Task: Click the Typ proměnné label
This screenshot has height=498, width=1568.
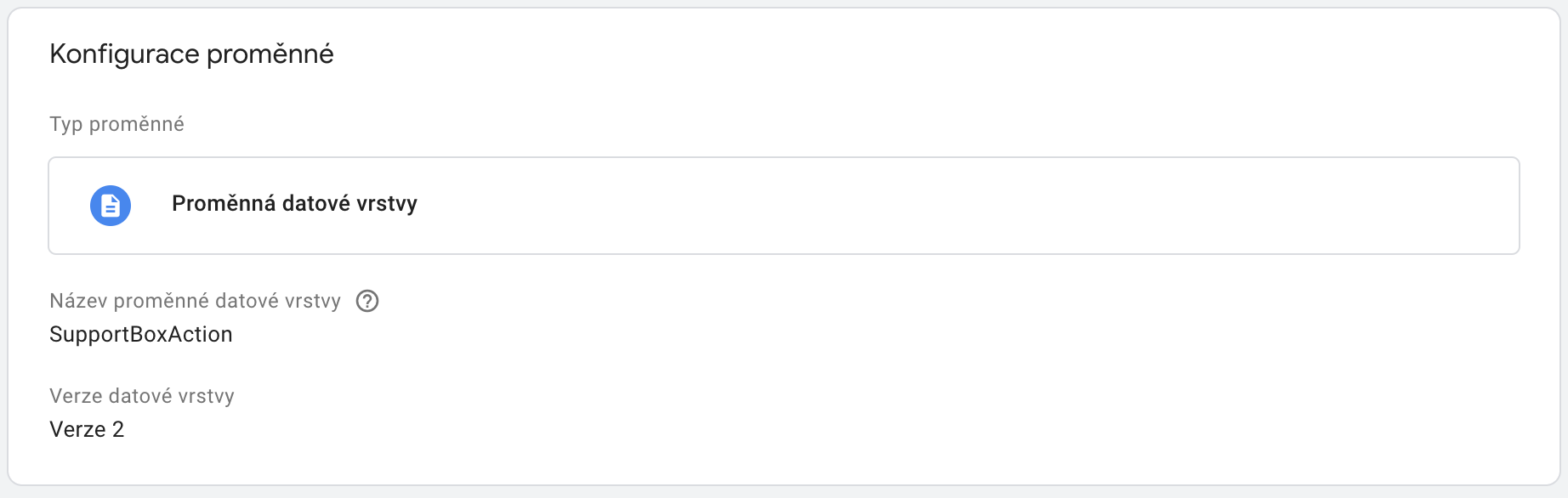Action: [116, 124]
